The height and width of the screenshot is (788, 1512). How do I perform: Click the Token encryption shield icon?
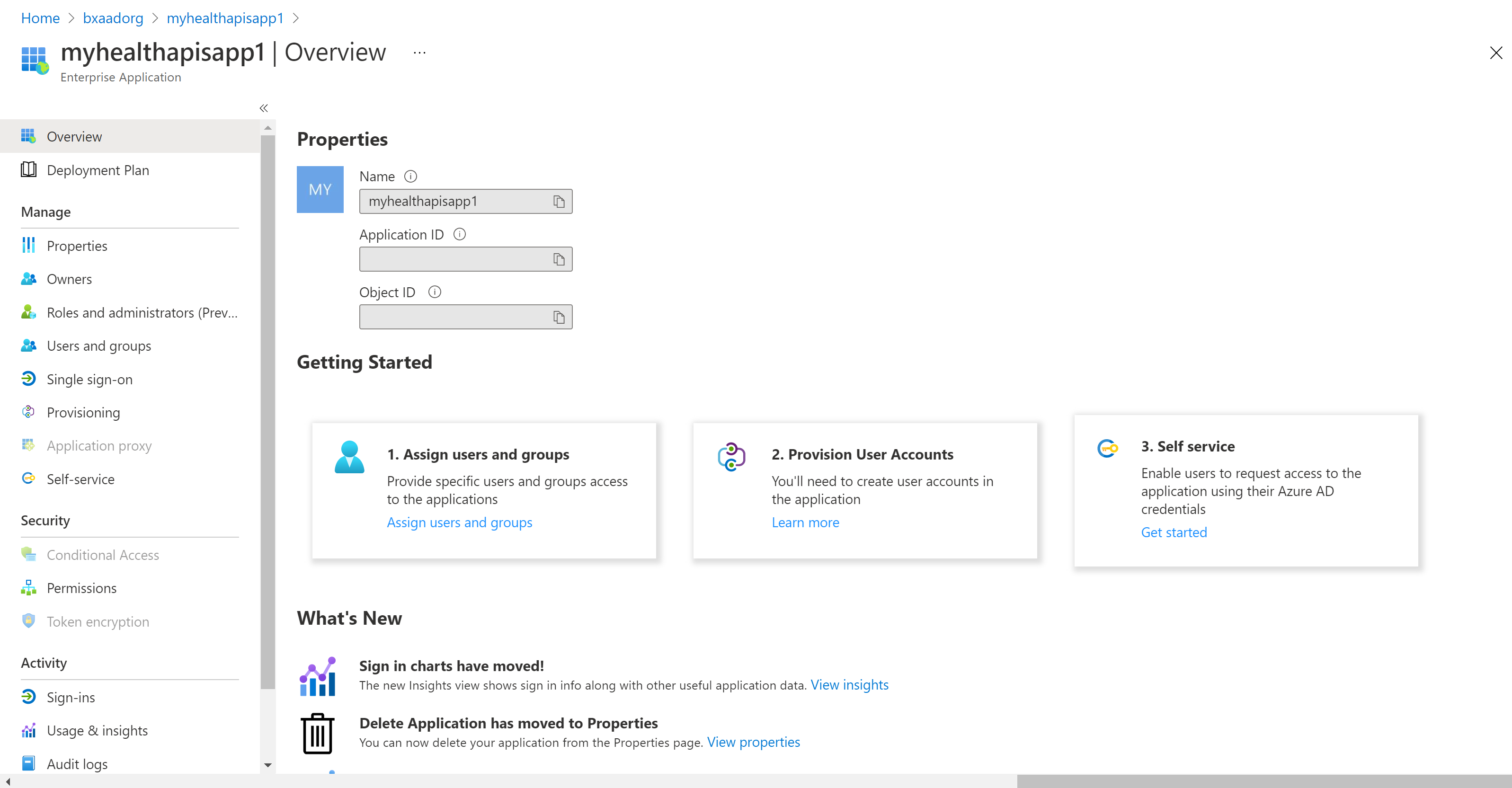click(x=28, y=621)
